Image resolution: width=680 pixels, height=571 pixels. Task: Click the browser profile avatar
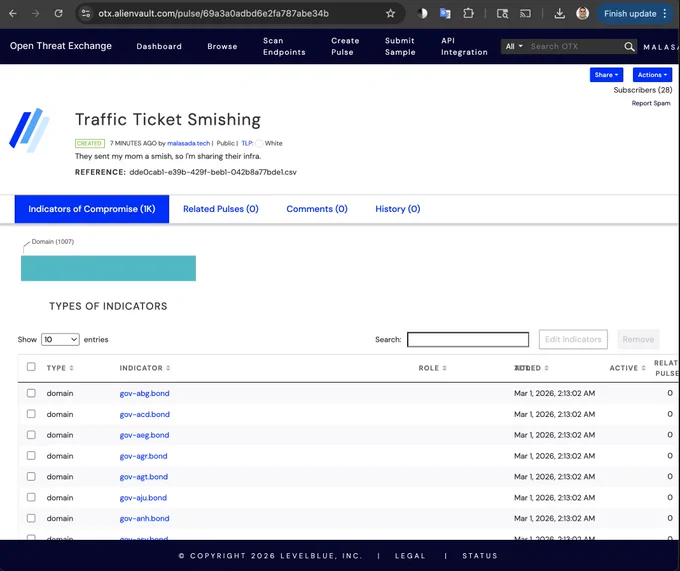582,13
